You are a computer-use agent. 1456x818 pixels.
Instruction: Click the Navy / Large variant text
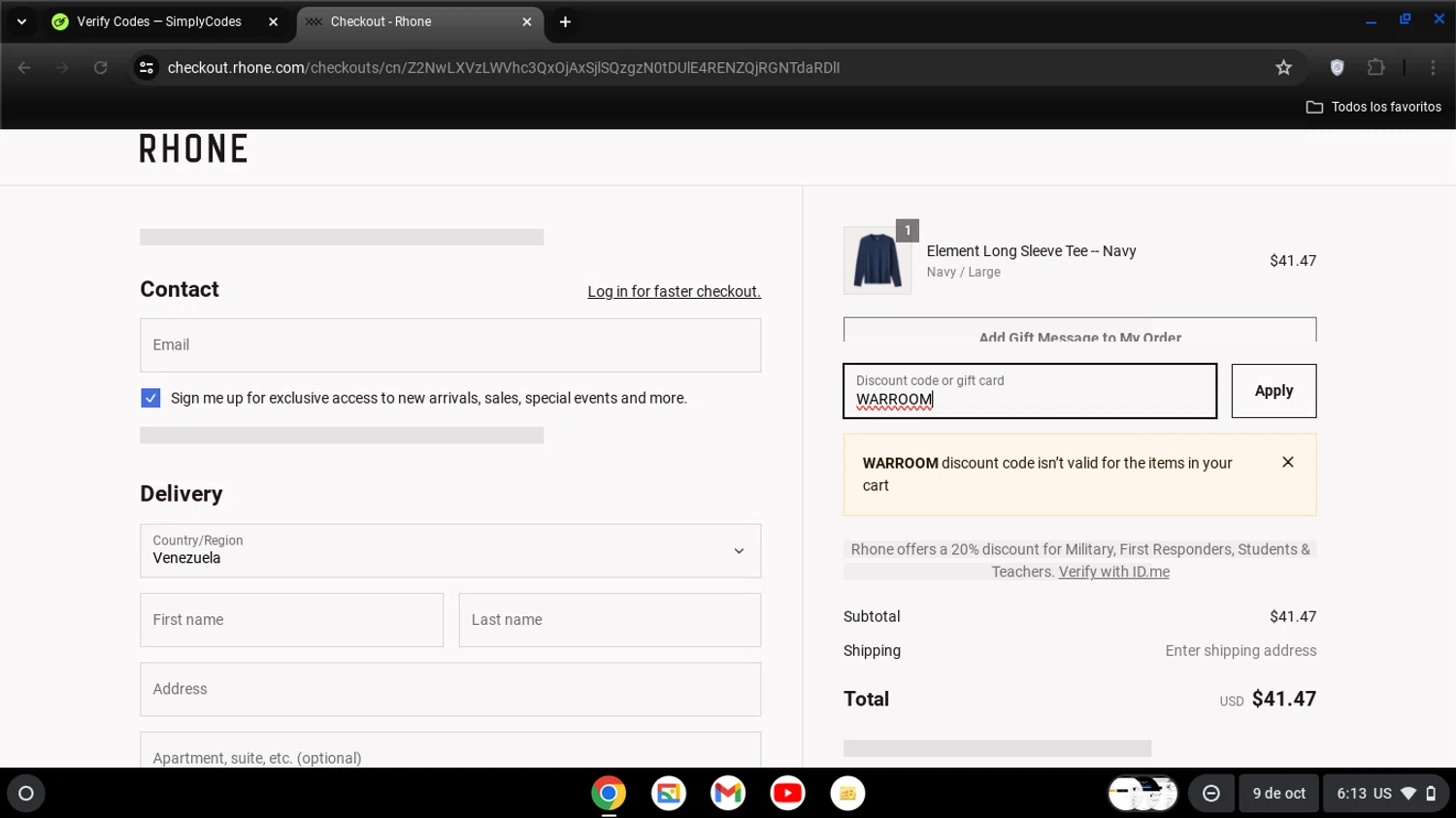pyautogui.click(x=963, y=273)
